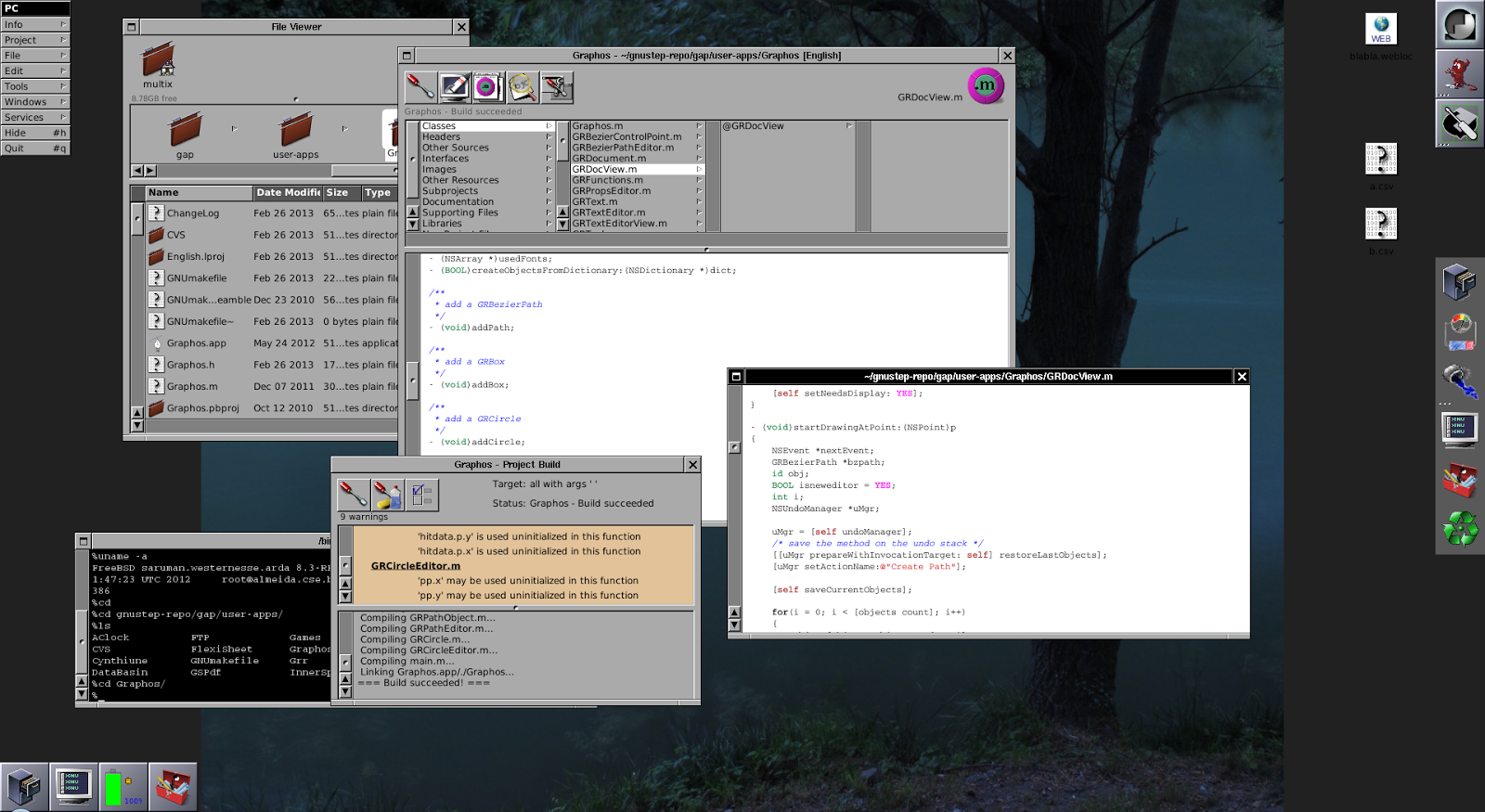Select @GRDocView in the browser column

[787, 126]
